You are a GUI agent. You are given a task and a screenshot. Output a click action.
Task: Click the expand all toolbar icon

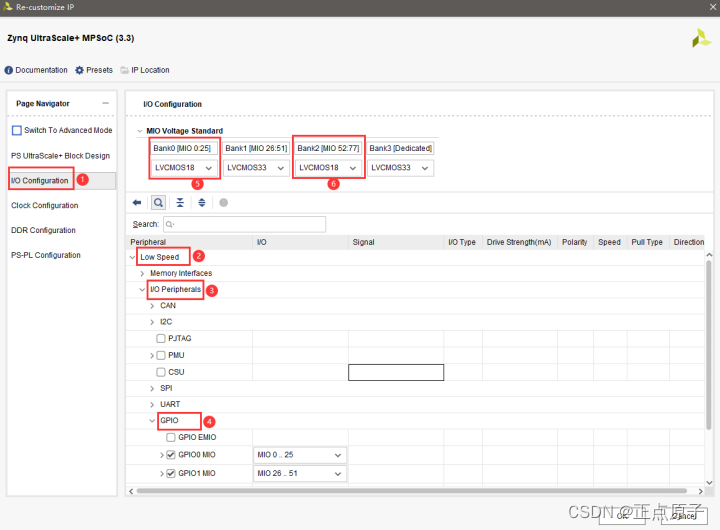pos(202,203)
